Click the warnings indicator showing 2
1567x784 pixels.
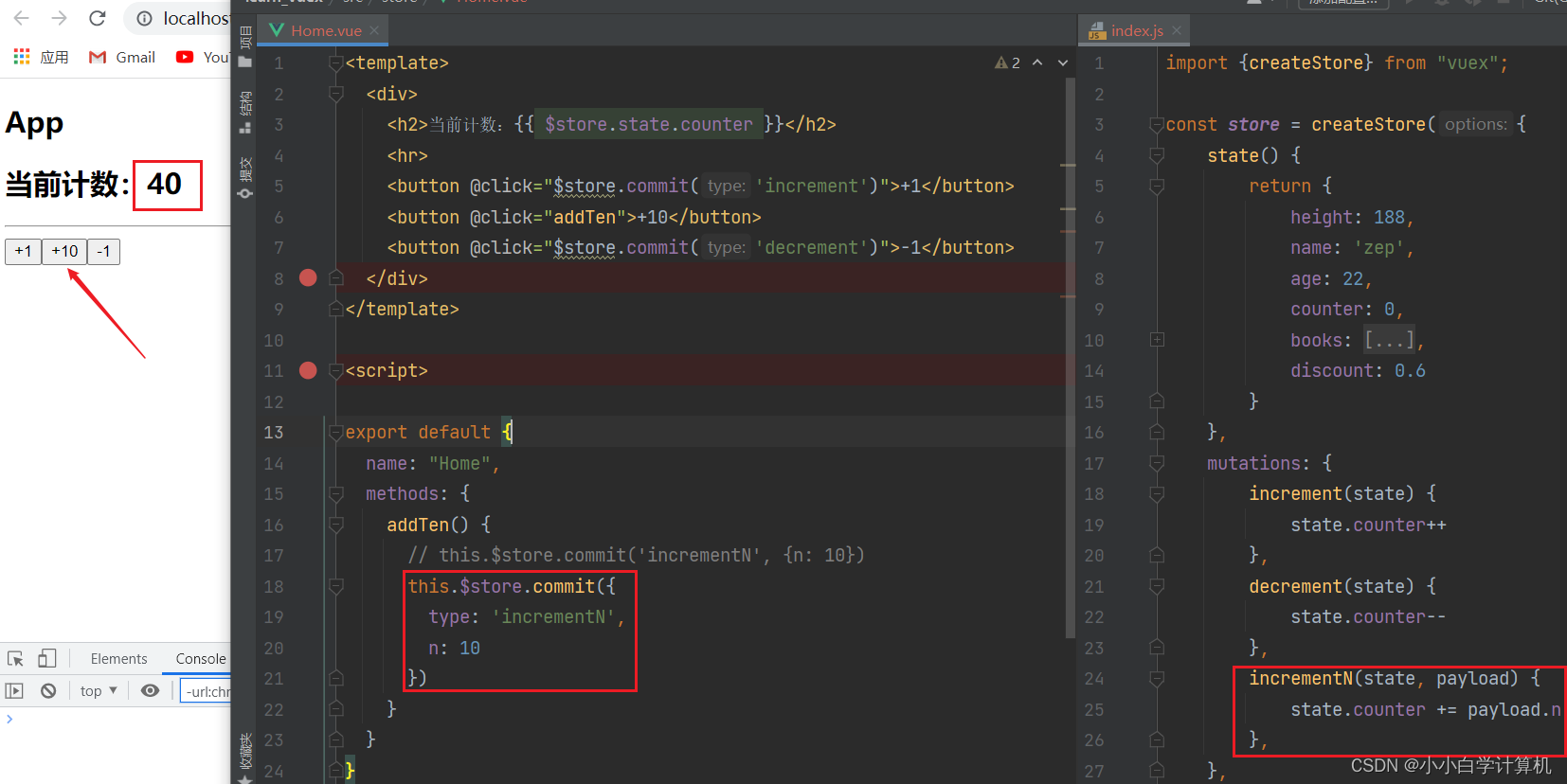(x=1007, y=62)
